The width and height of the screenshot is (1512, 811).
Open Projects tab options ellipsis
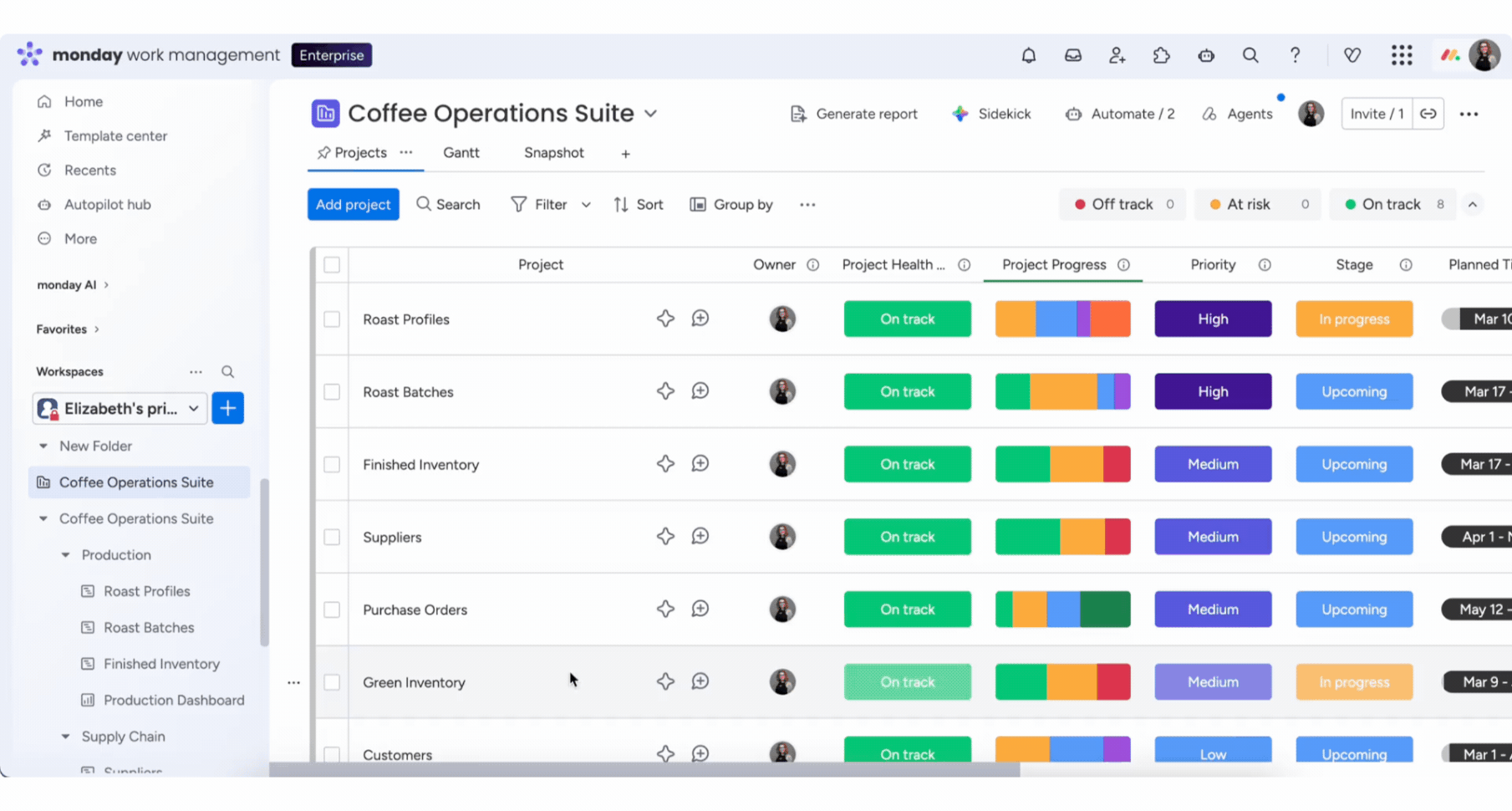(406, 152)
